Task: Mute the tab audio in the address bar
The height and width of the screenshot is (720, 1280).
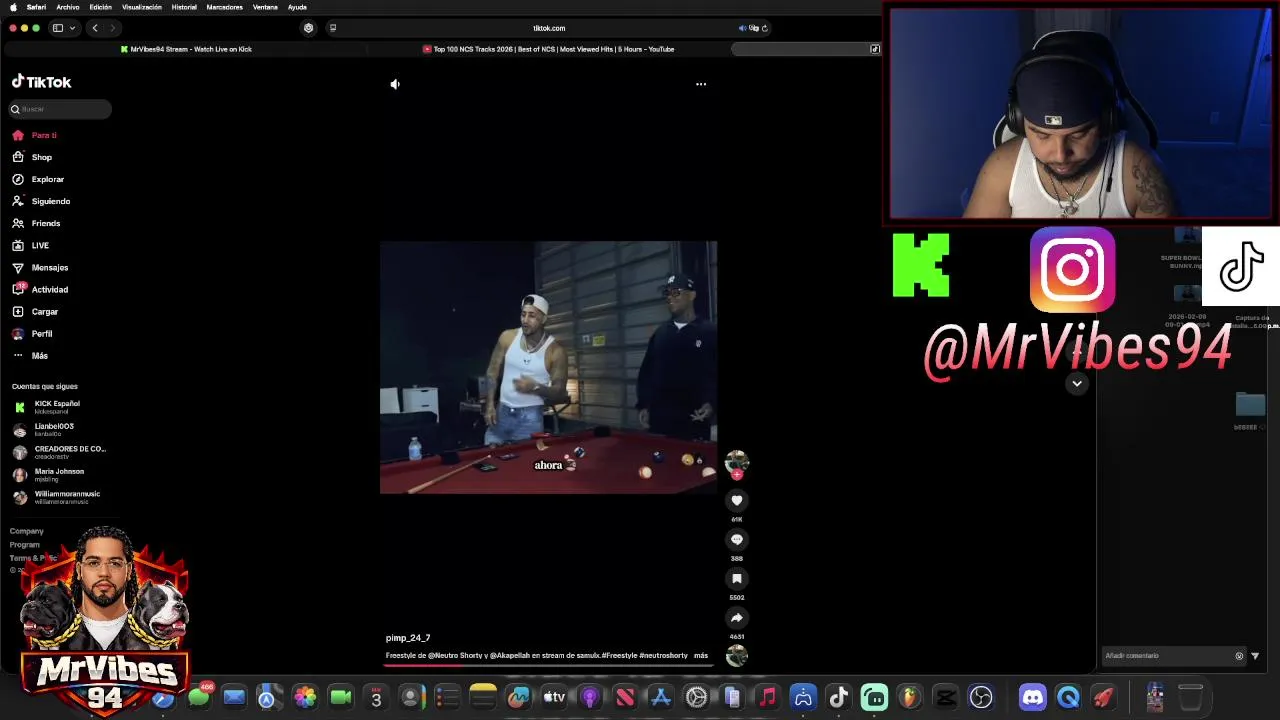Action: (x=742, y=28)
